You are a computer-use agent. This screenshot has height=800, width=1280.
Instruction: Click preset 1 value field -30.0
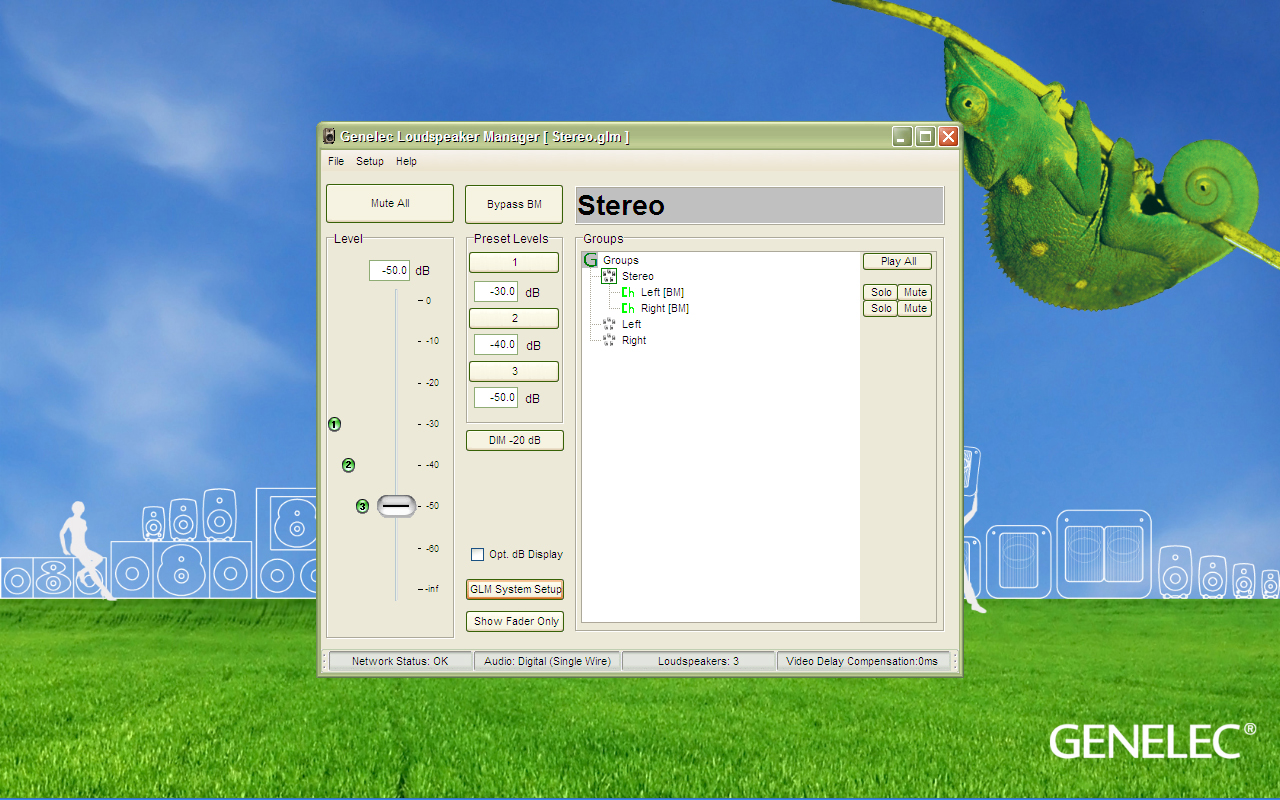(x=496, y=292)
